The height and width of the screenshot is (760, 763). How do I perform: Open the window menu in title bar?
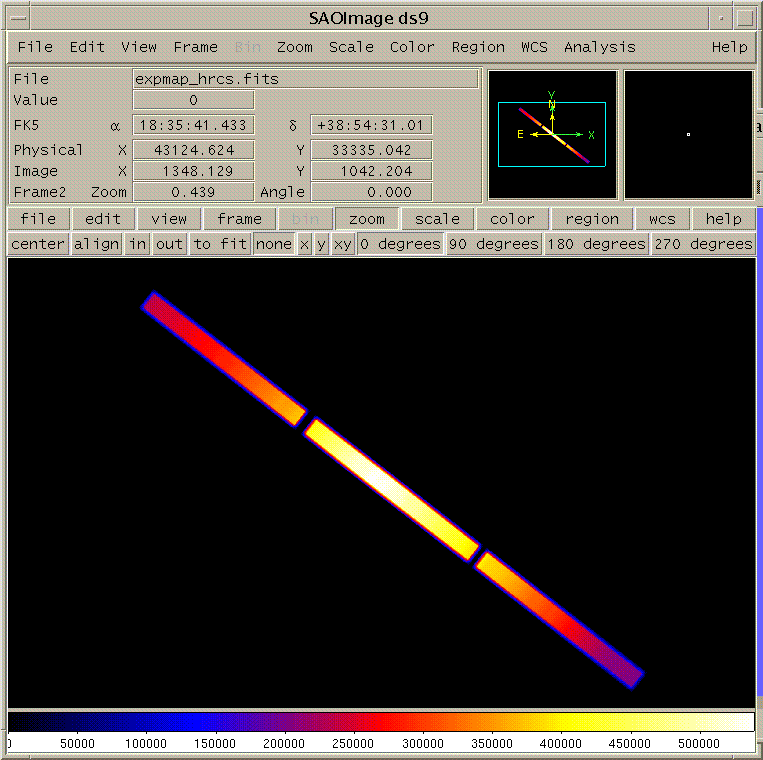pyautogui.click(x=18, y=18)
